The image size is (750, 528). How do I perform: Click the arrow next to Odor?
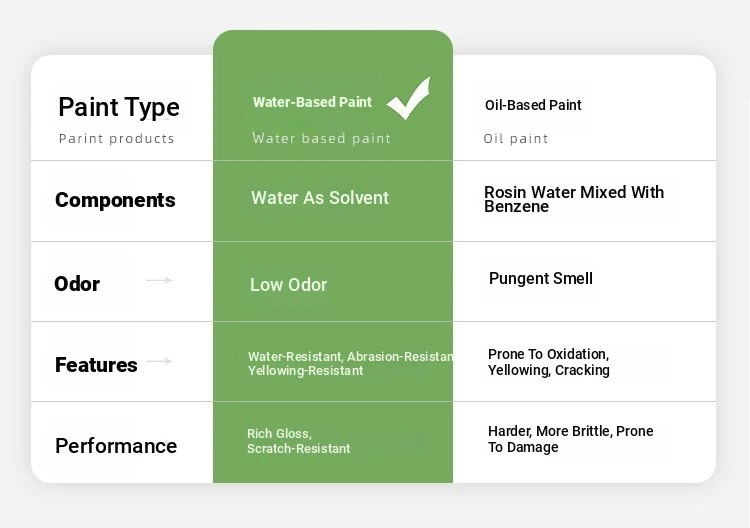point(159,281)
